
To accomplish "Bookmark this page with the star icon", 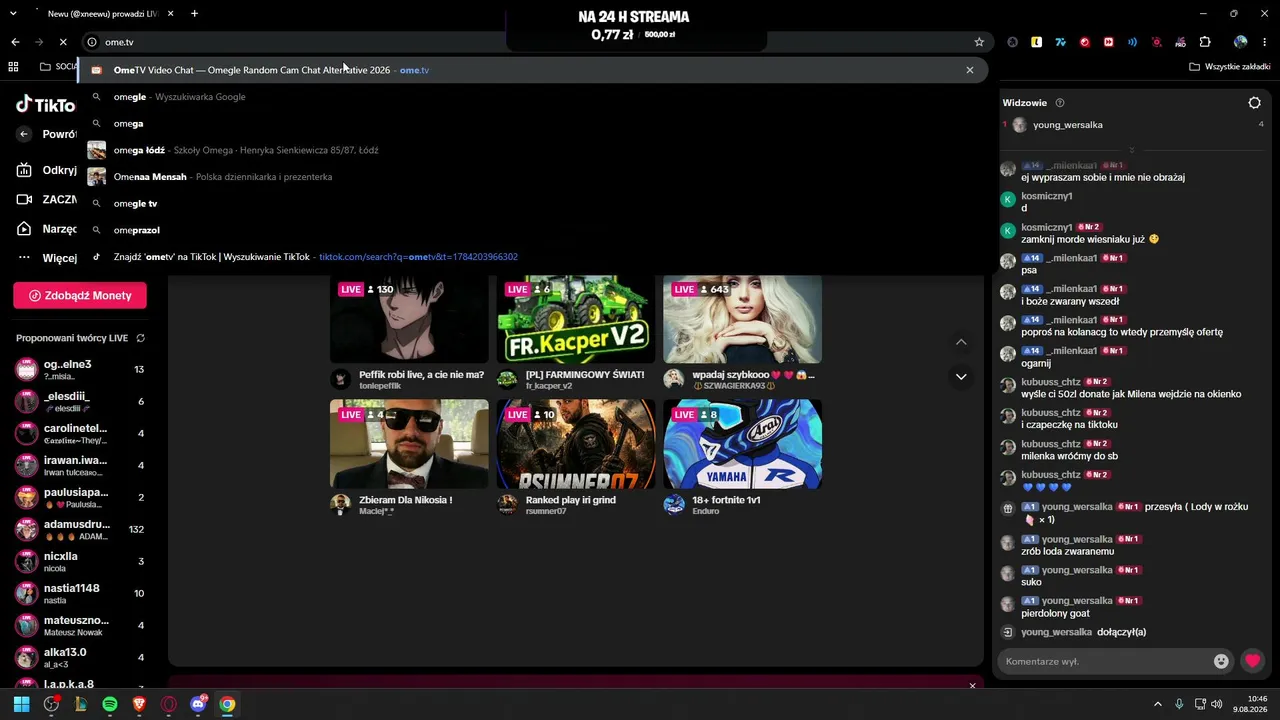I will click(x=979, y=42).
